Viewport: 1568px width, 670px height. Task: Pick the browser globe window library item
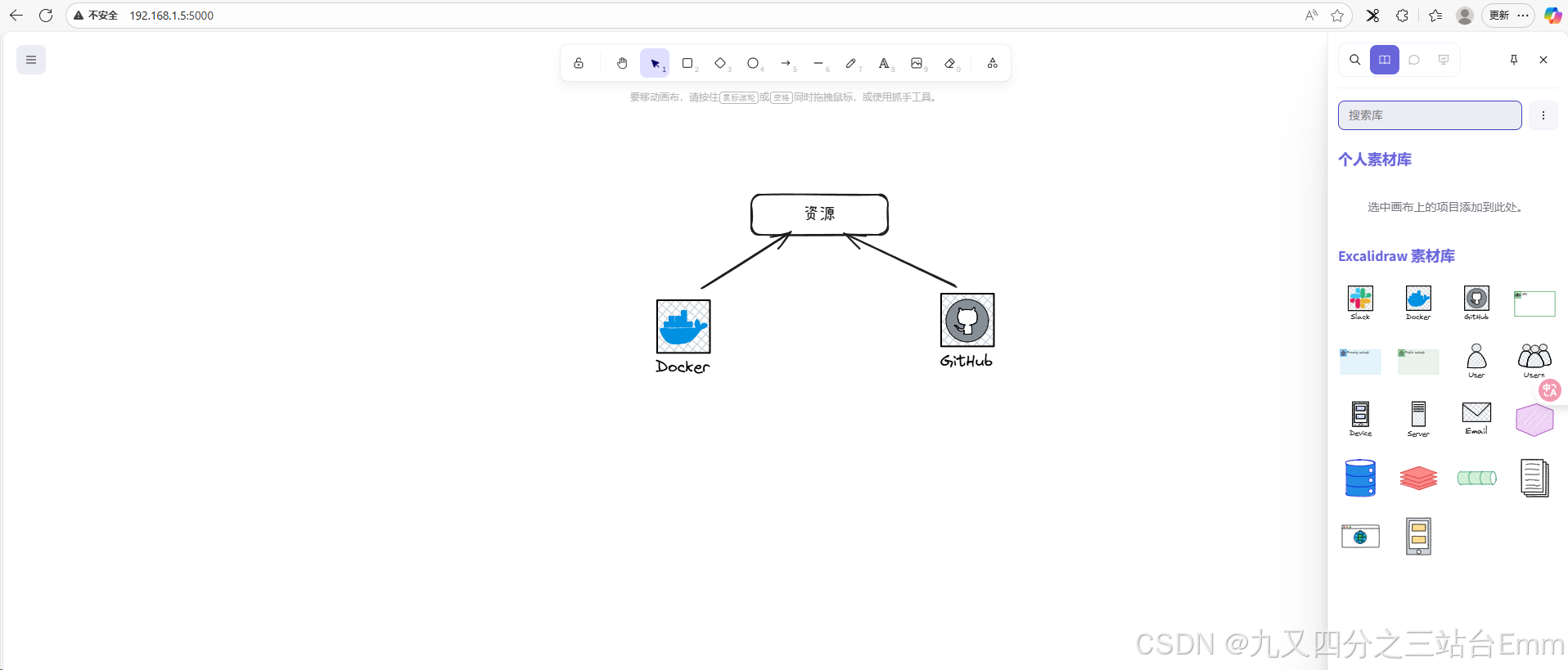click(1360, 537)
